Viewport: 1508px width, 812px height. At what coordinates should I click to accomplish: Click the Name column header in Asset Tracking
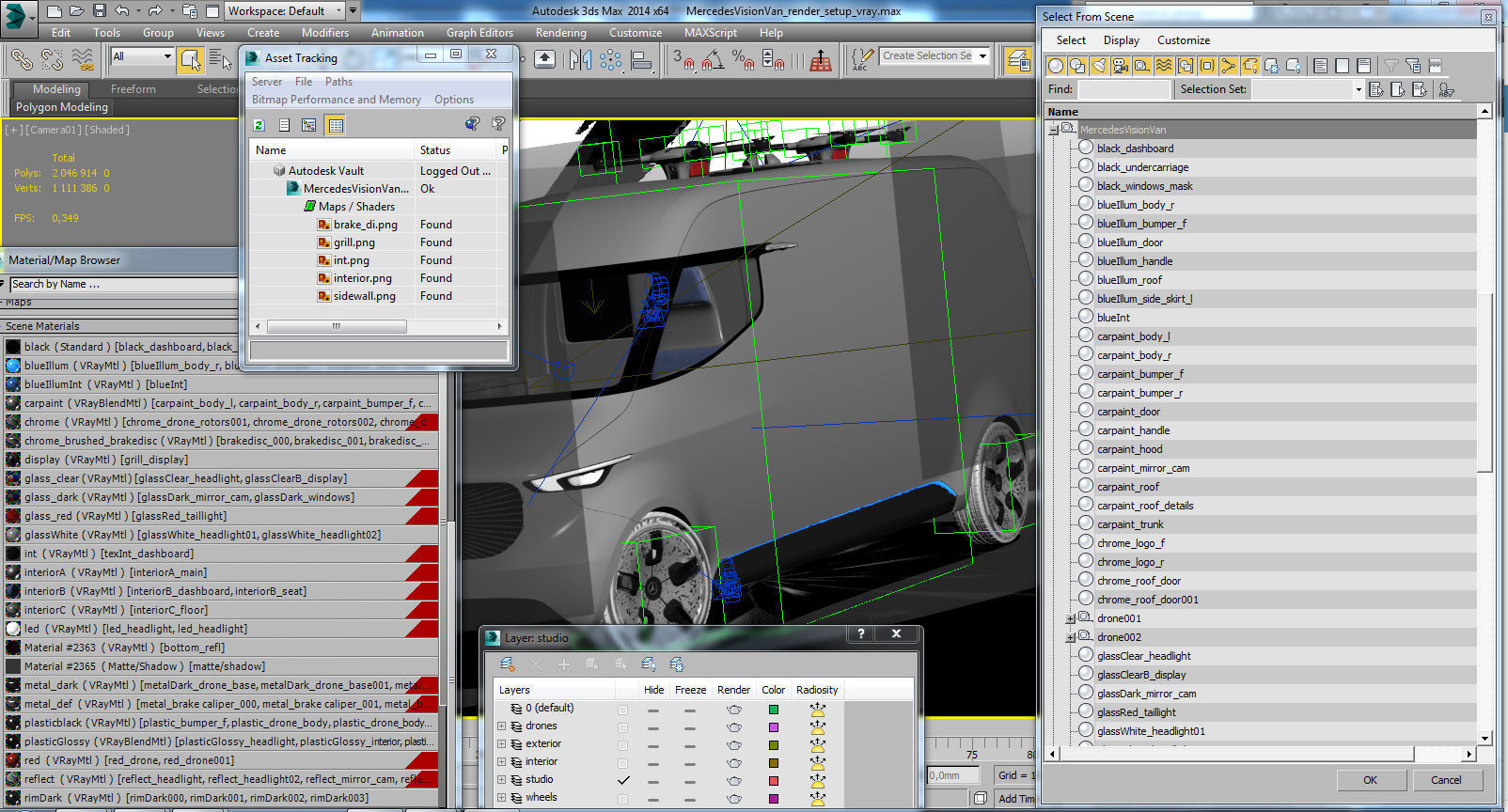[332, 150]
